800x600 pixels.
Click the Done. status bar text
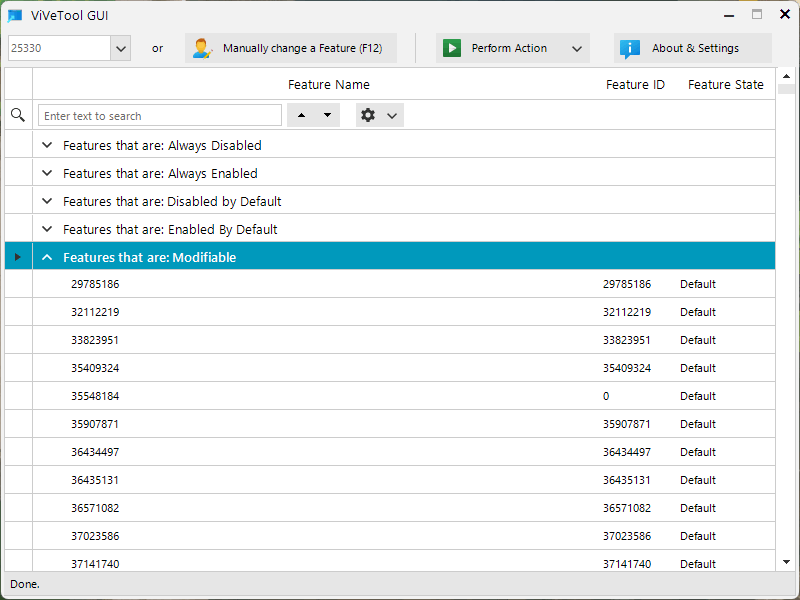point(24,584)
